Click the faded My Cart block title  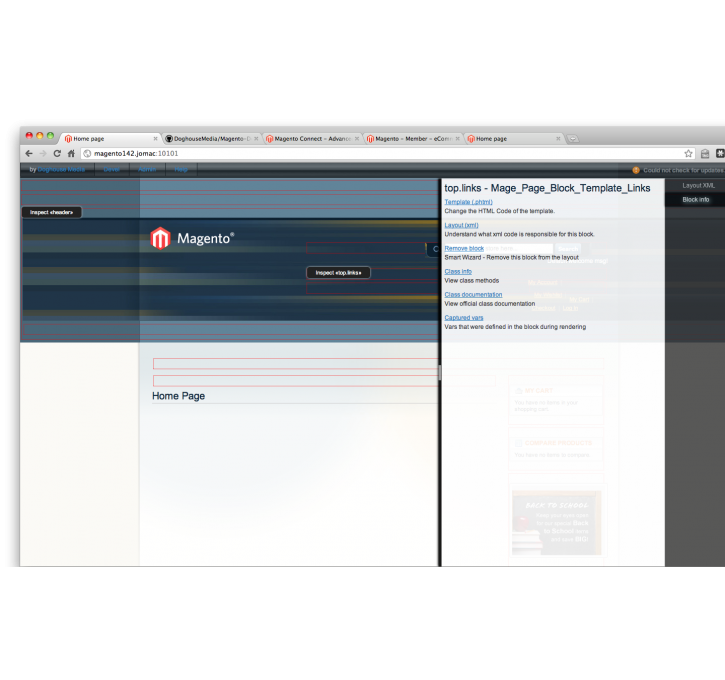coord(539,391)
